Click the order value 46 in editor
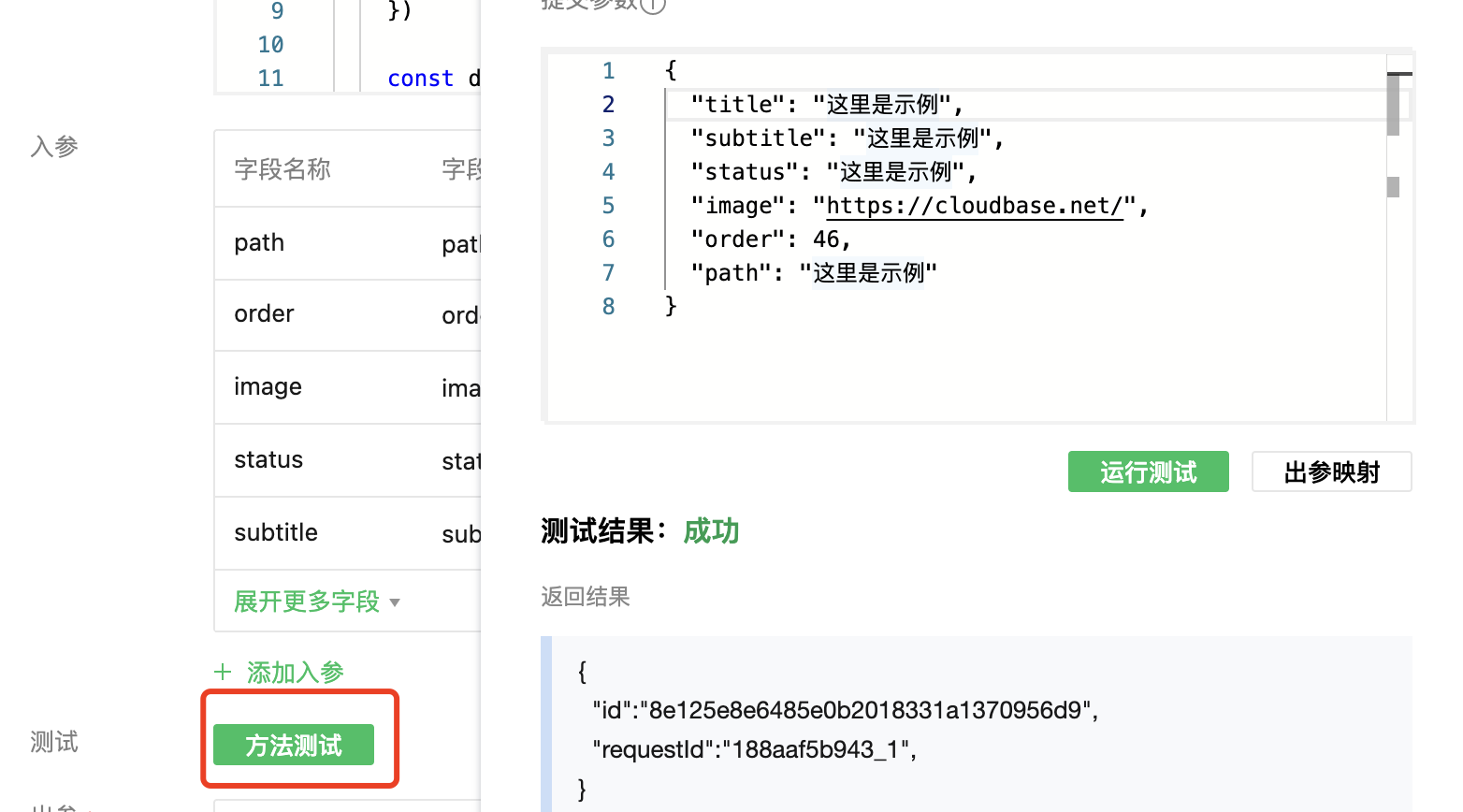The height and width of the screenshot is (812, 1463). coord(826,239)
